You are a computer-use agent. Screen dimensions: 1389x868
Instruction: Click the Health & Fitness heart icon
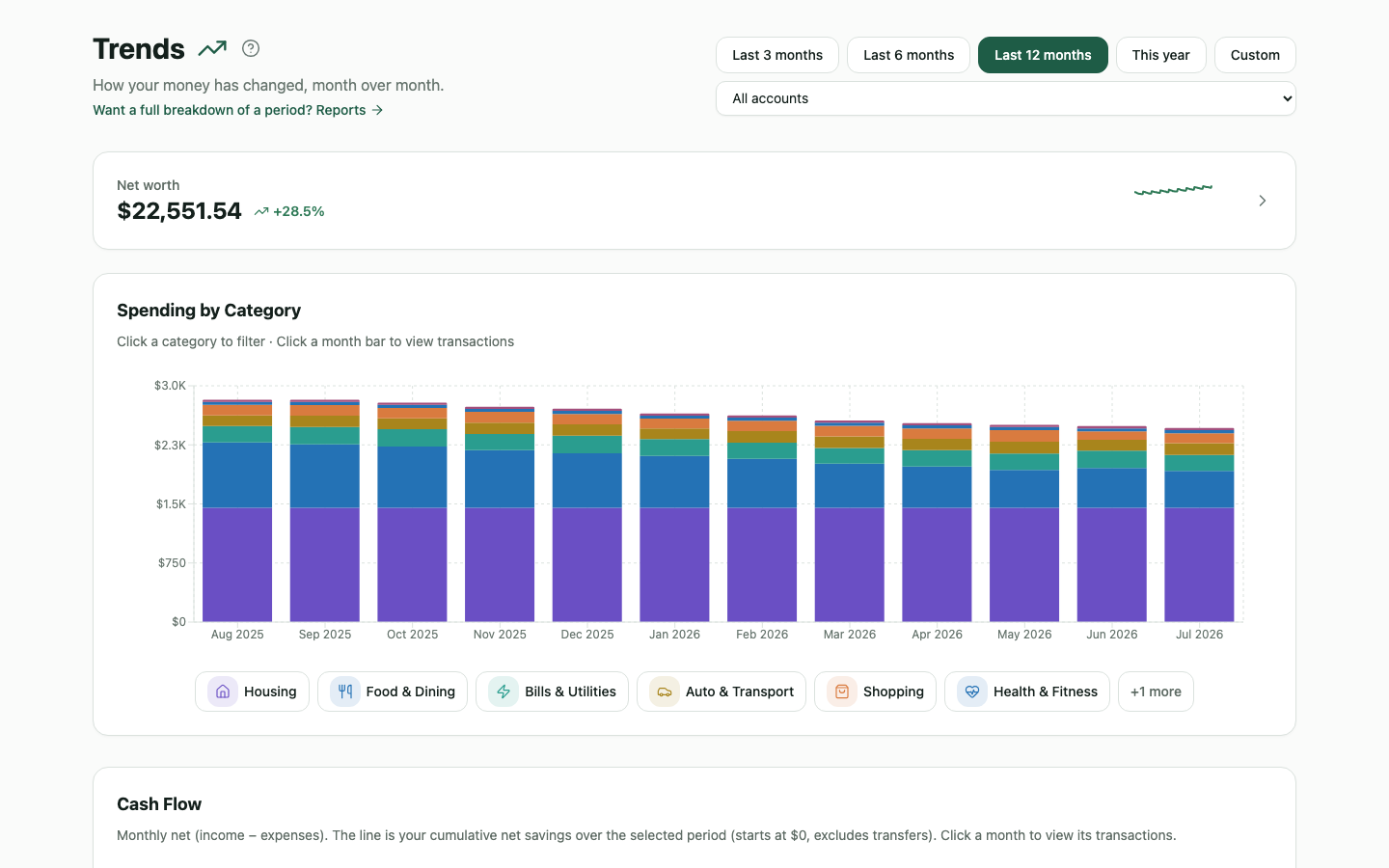972,692
